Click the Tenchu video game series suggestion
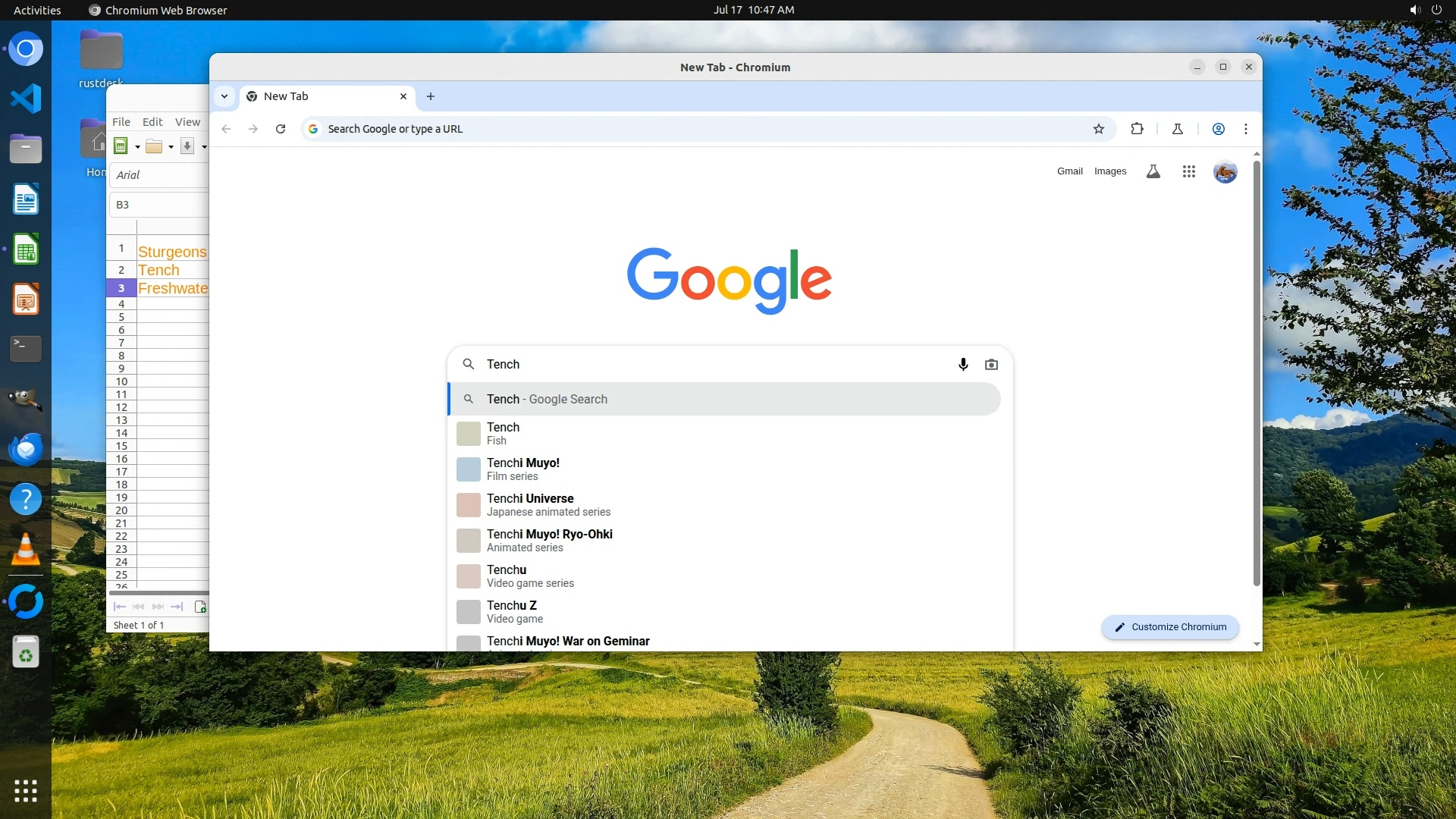Image resolution: width=1456 pixels, height=819 pixels. tap(530, 576)
